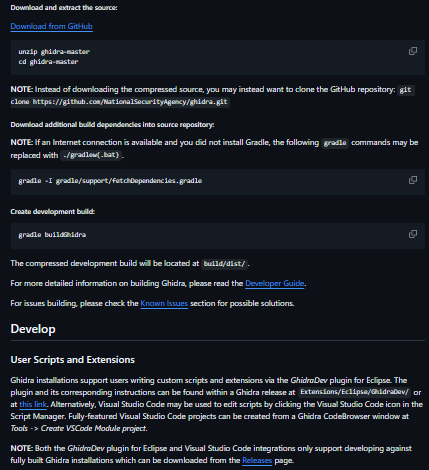Go to the Releases page link
This screenshot has height=470, width=429.
257,460
